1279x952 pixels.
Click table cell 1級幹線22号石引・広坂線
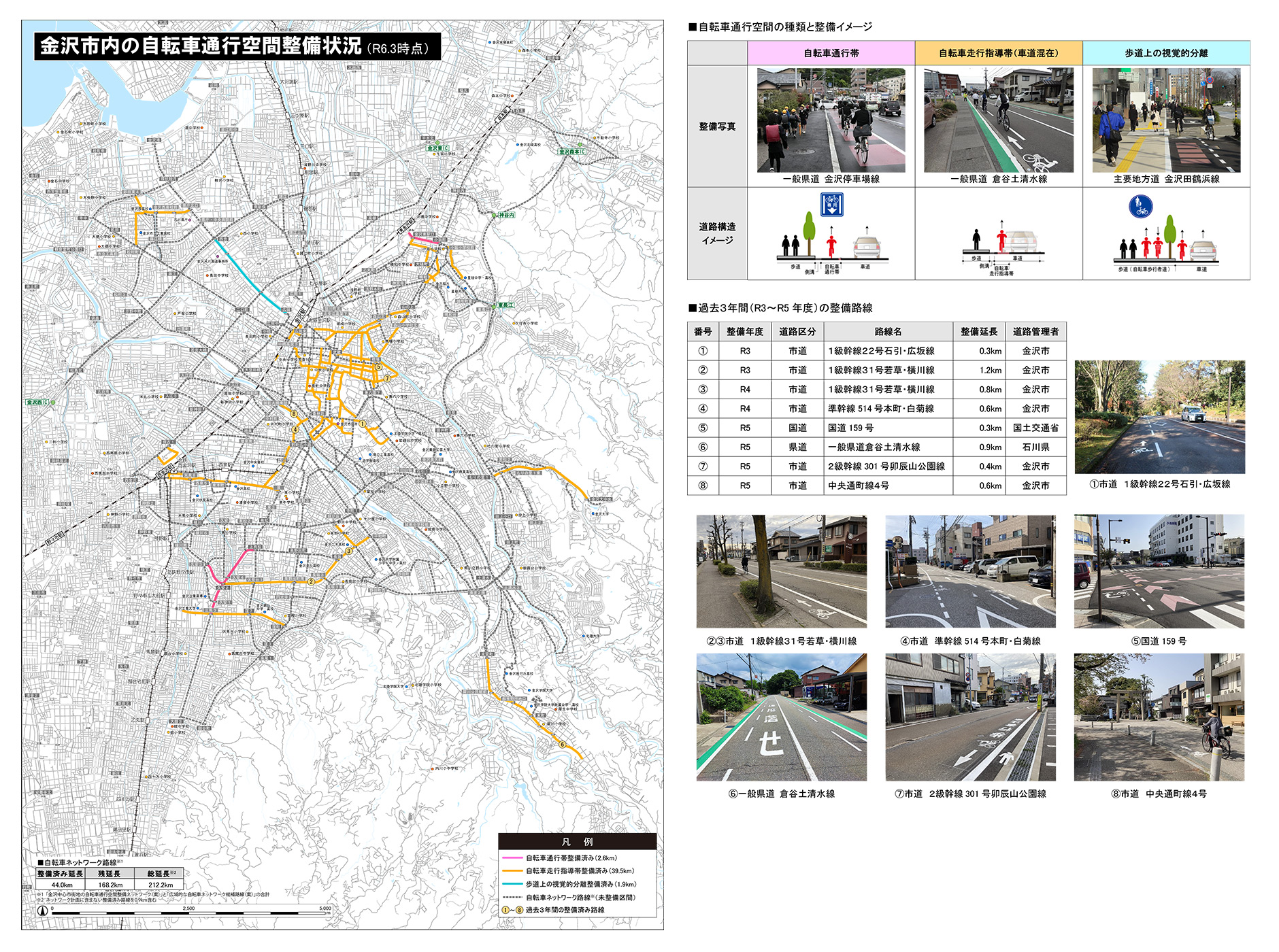[x=888, y=351]
